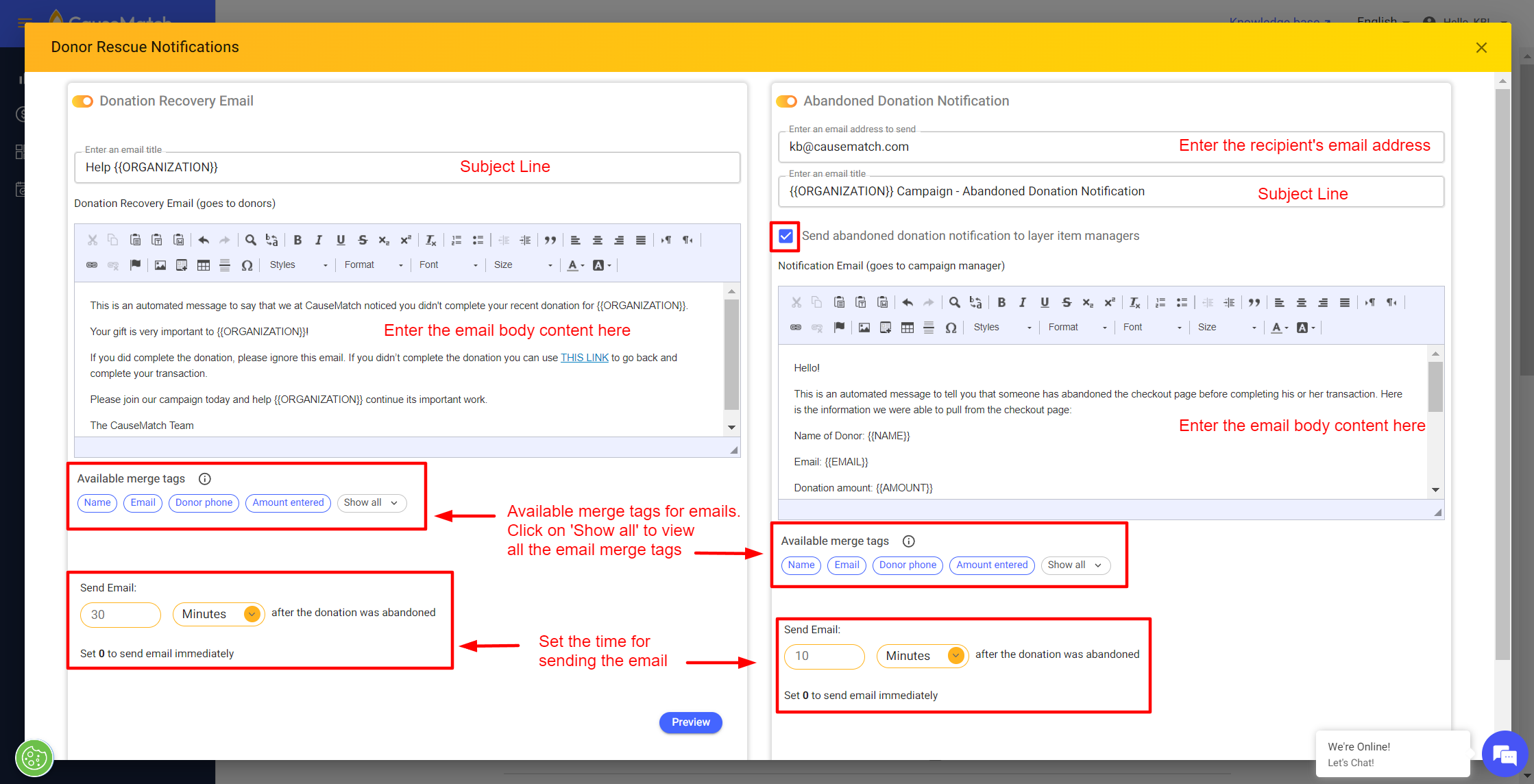
Task: Click the Preview button
Action: pos(690,722)
